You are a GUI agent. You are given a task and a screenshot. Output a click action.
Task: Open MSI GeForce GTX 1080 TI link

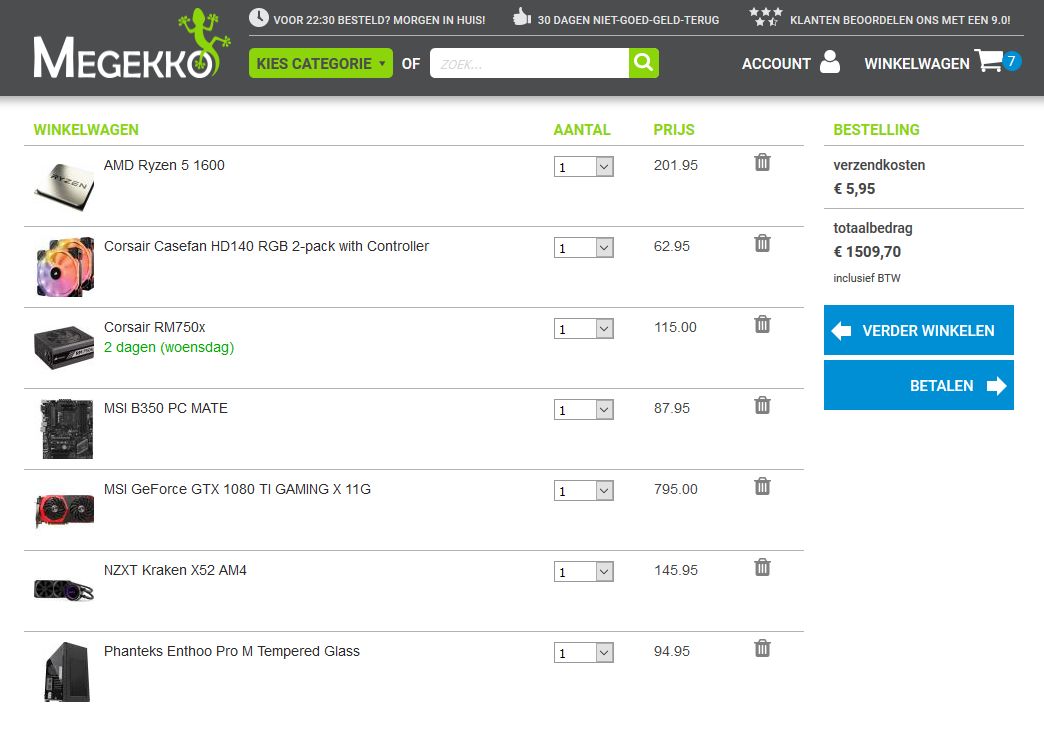pyautogui.click(x=237, y=489)
